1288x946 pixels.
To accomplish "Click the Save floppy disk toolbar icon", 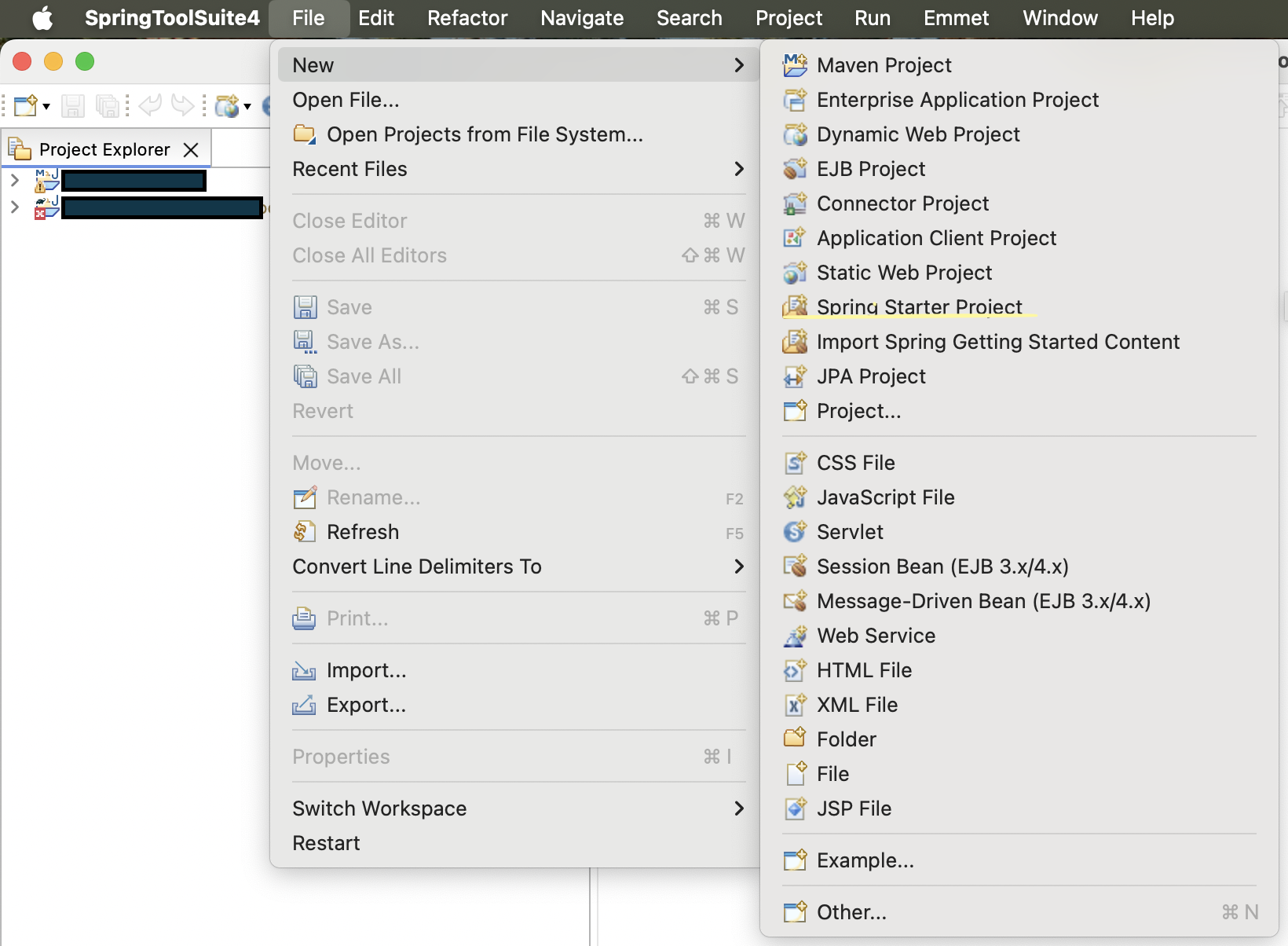I will (x=73, y=105).
